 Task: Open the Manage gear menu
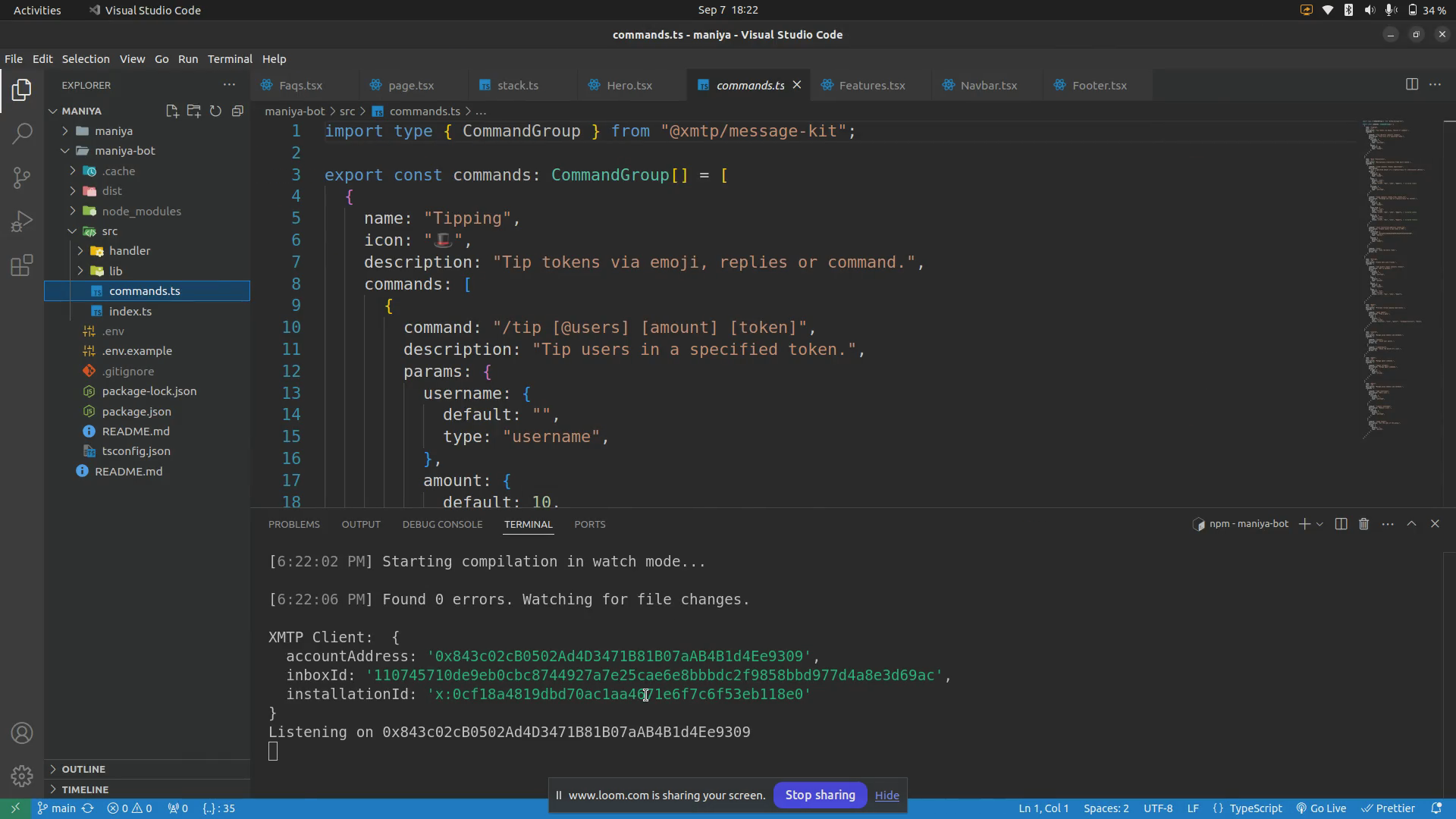click(x=22, y=777)
